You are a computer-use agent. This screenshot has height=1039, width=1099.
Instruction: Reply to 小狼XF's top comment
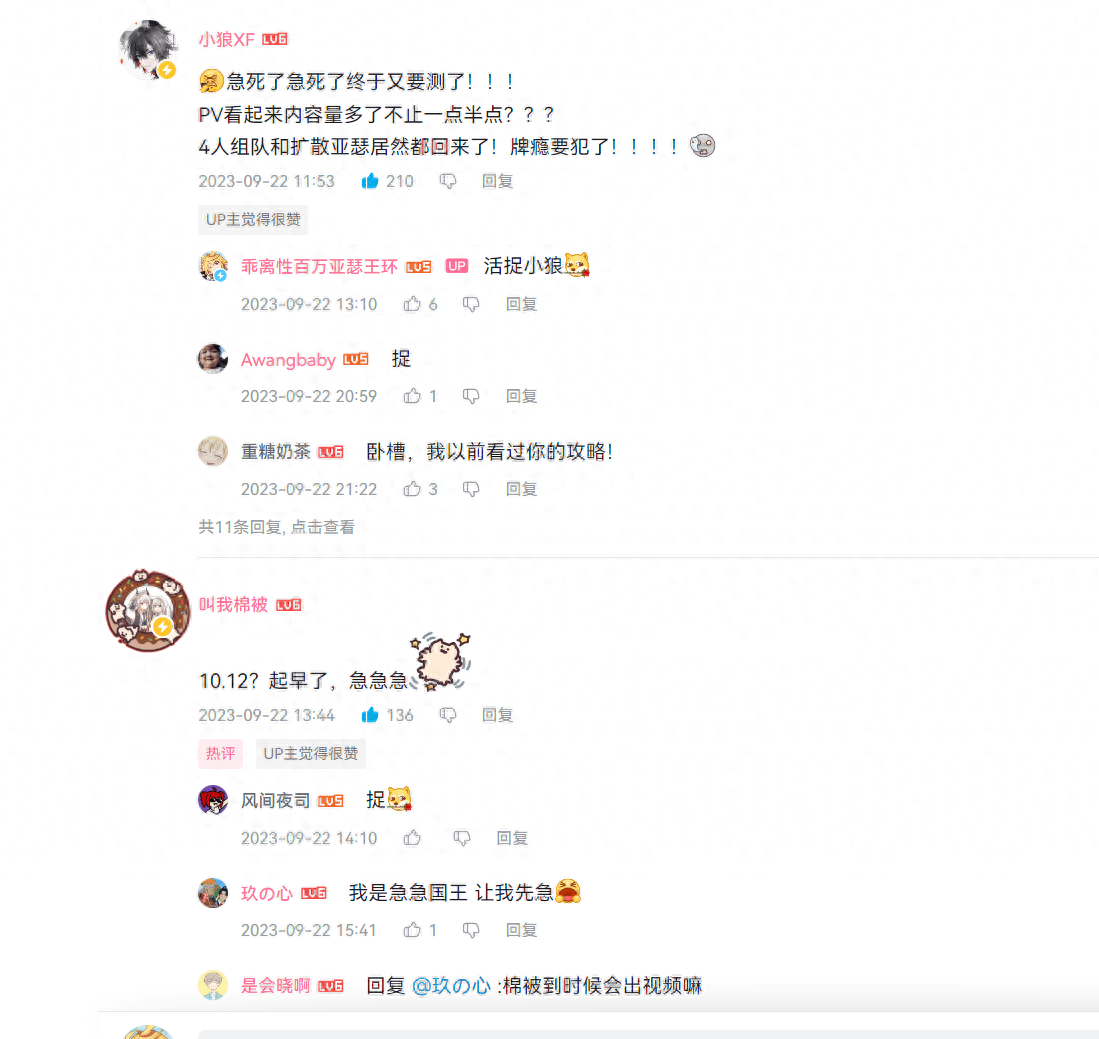[498, 182]
